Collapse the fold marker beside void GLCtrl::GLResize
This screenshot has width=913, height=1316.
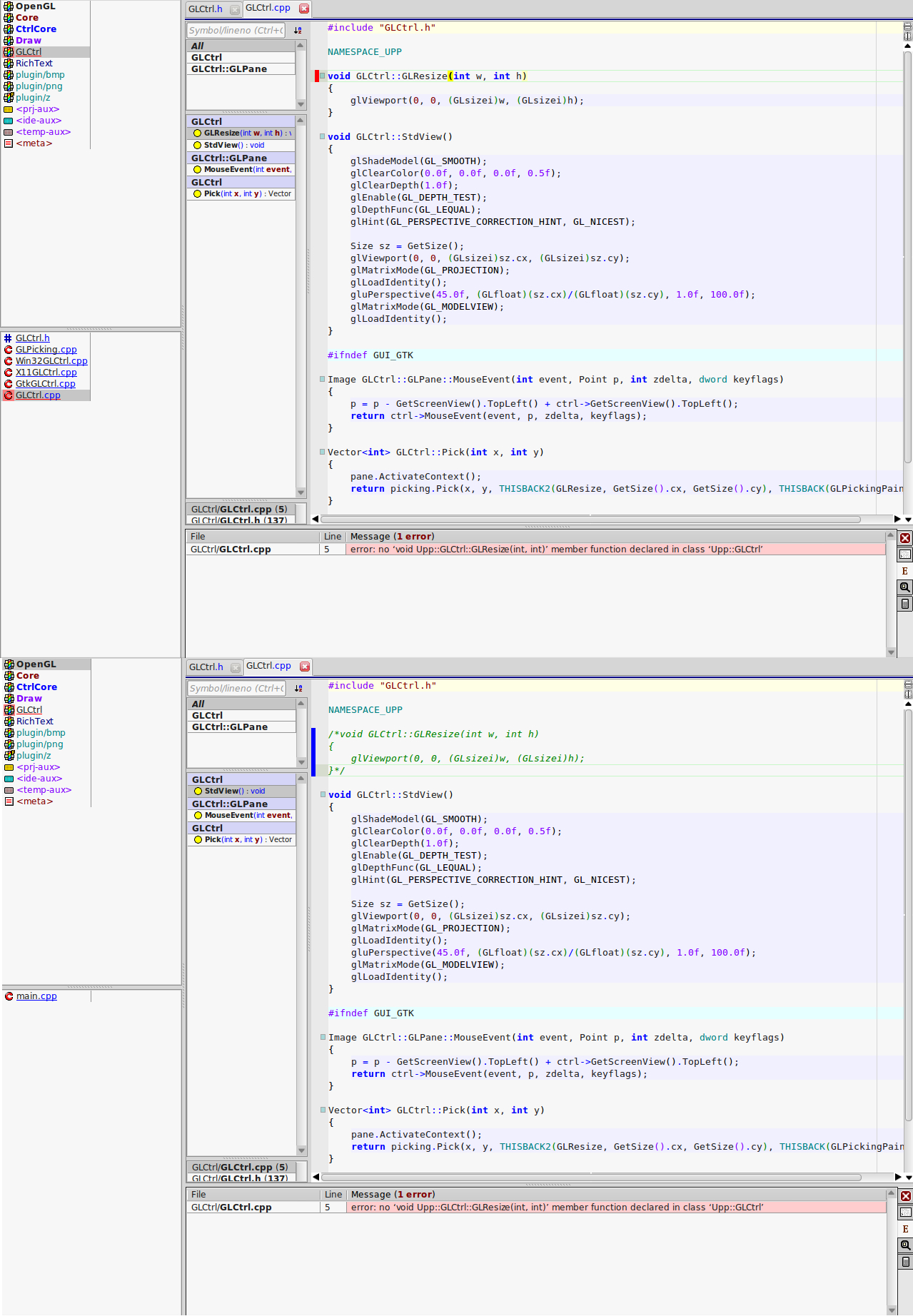coord(323,76)
